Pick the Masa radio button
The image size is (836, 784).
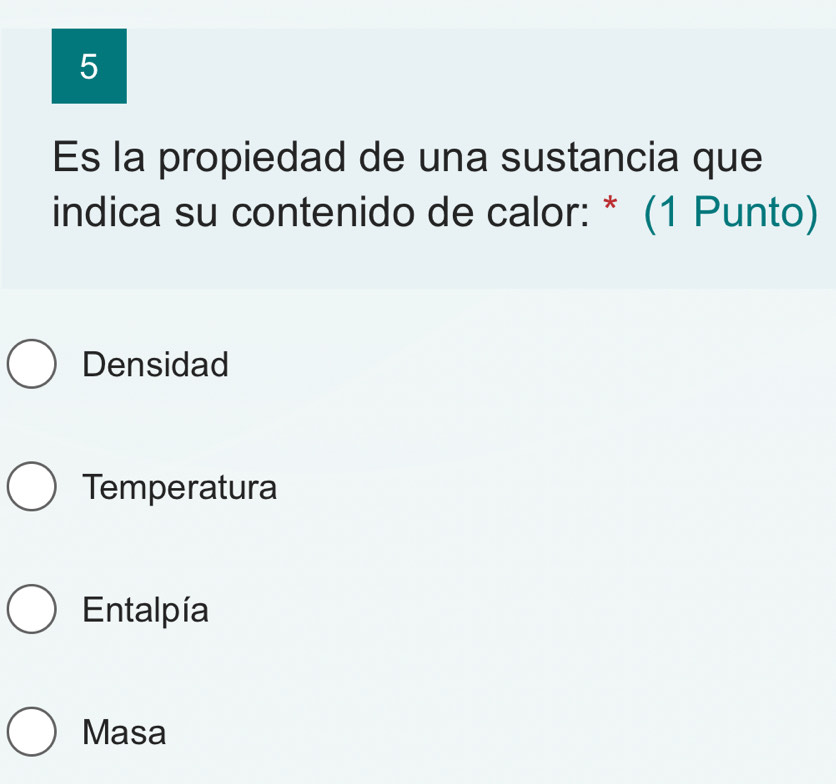point(33,733)
